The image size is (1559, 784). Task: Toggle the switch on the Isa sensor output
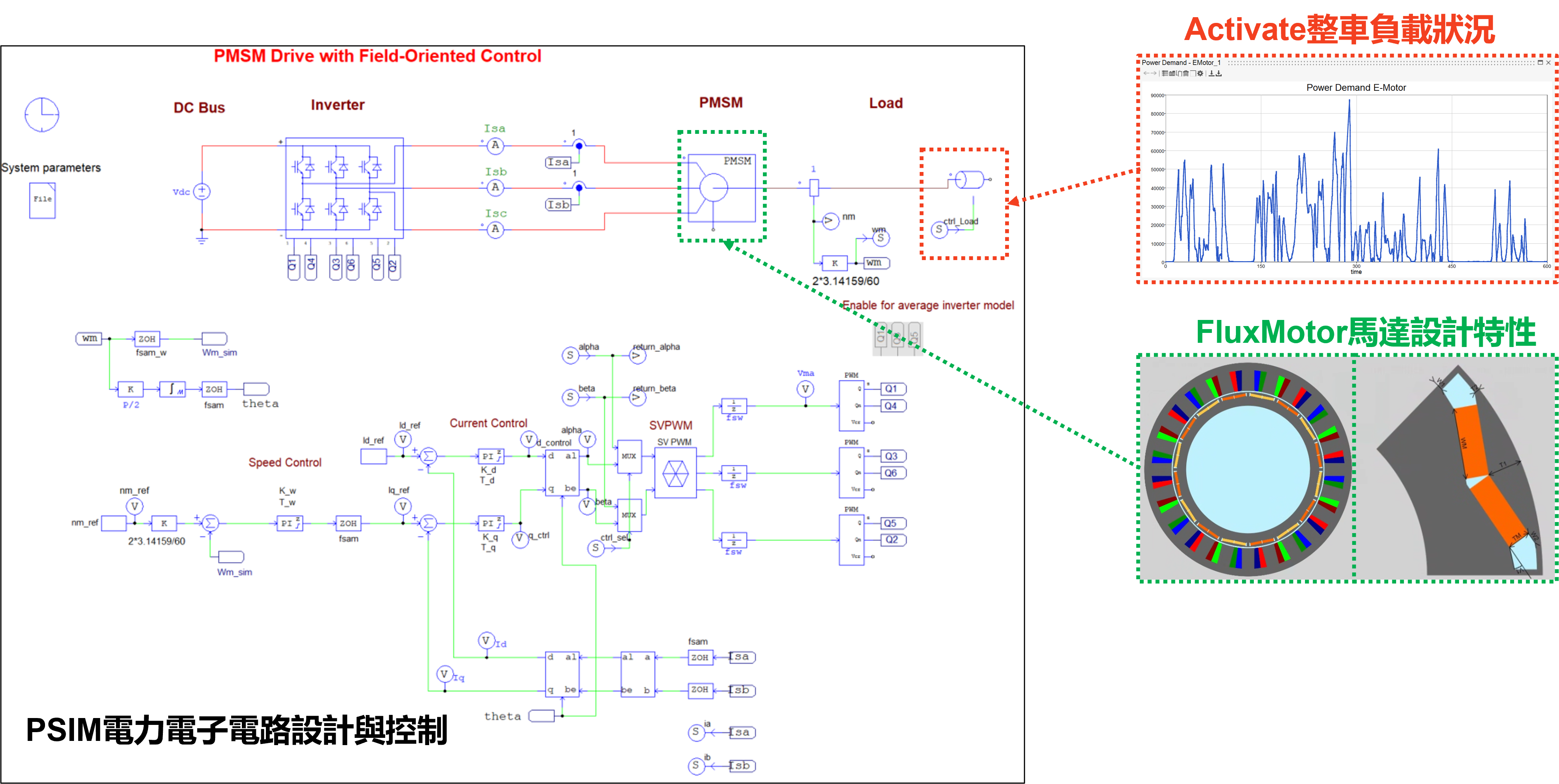[579, 145]
